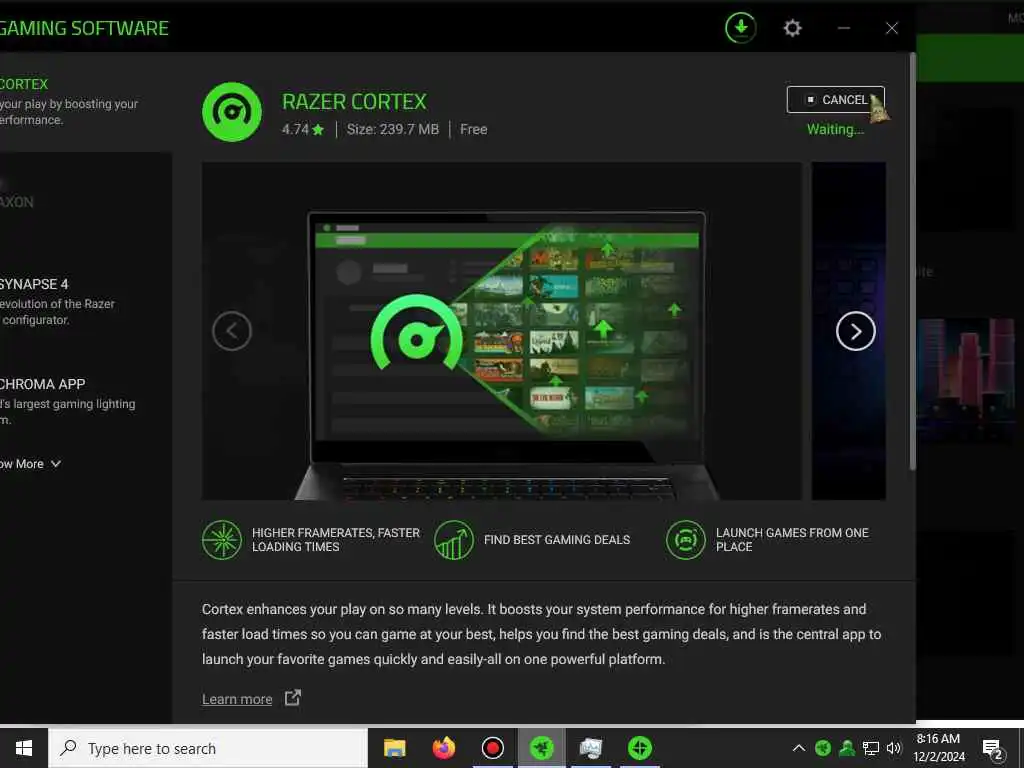Screen dimensions: 1024x768
Task: Click the RAZER CORTEX title heading
Action: 354,102
